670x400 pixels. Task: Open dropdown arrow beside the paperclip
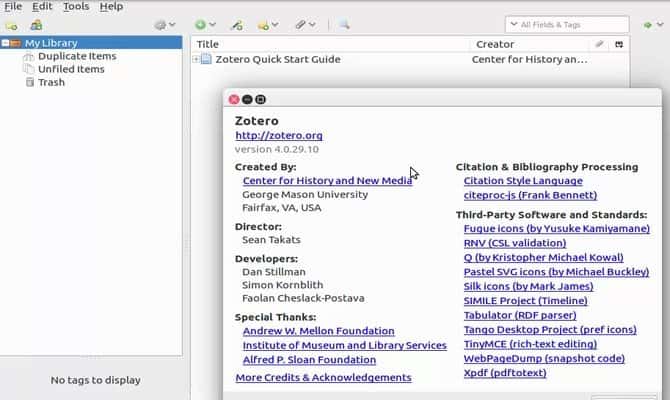[312, 25]
